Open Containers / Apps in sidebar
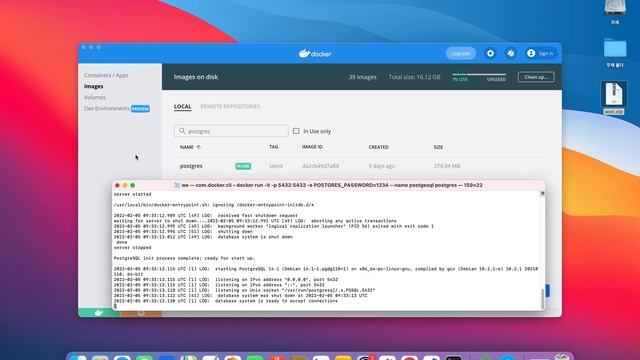Screen dimensions: 640x360 (106, 76)
